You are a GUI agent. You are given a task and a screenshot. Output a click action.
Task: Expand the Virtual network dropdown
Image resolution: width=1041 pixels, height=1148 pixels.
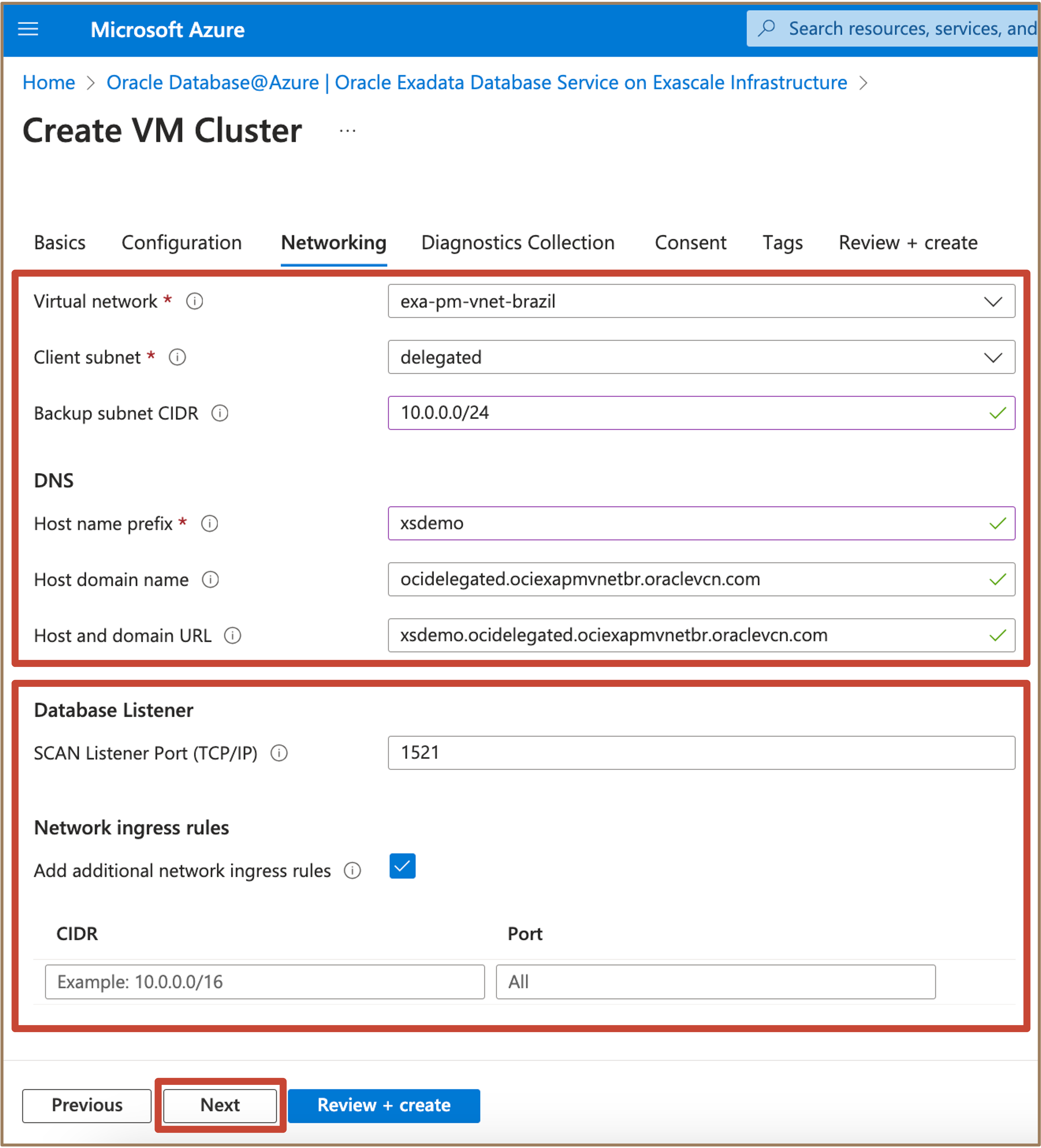(993, 301)
